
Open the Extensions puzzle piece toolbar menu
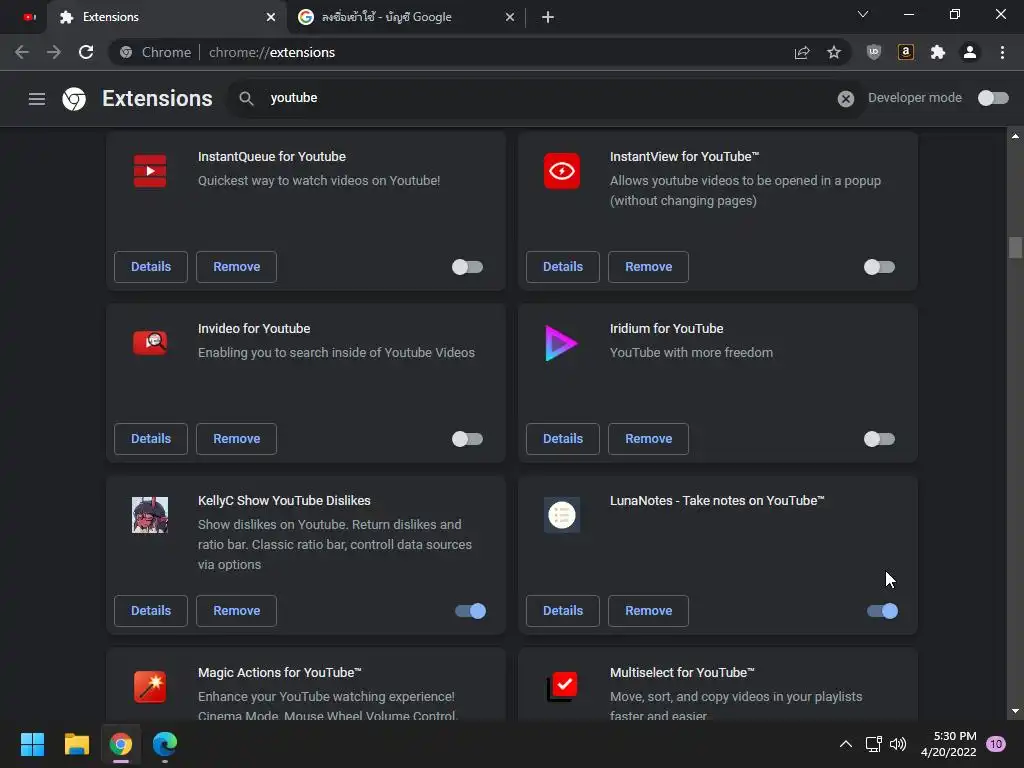[x=938, y=52]
